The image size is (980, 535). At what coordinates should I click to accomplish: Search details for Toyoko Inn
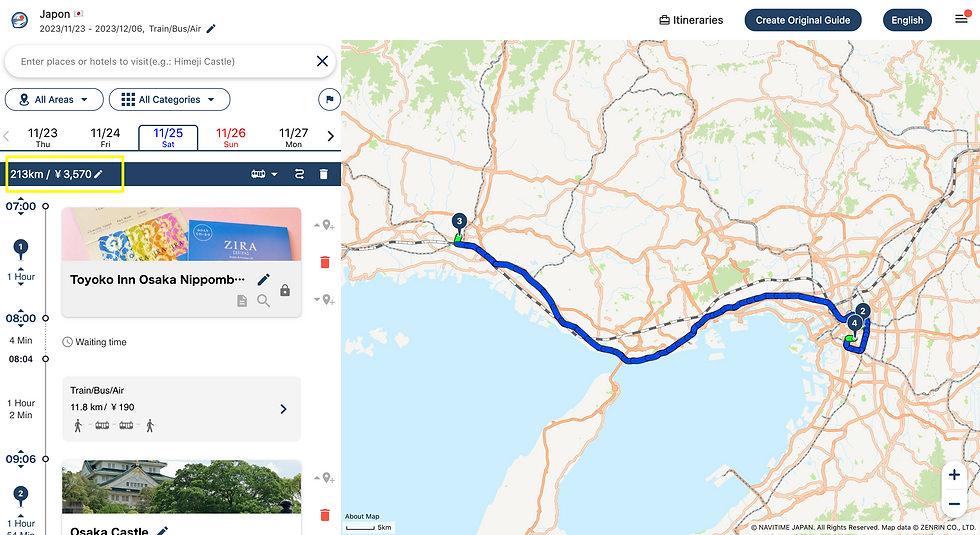(264, 301)
